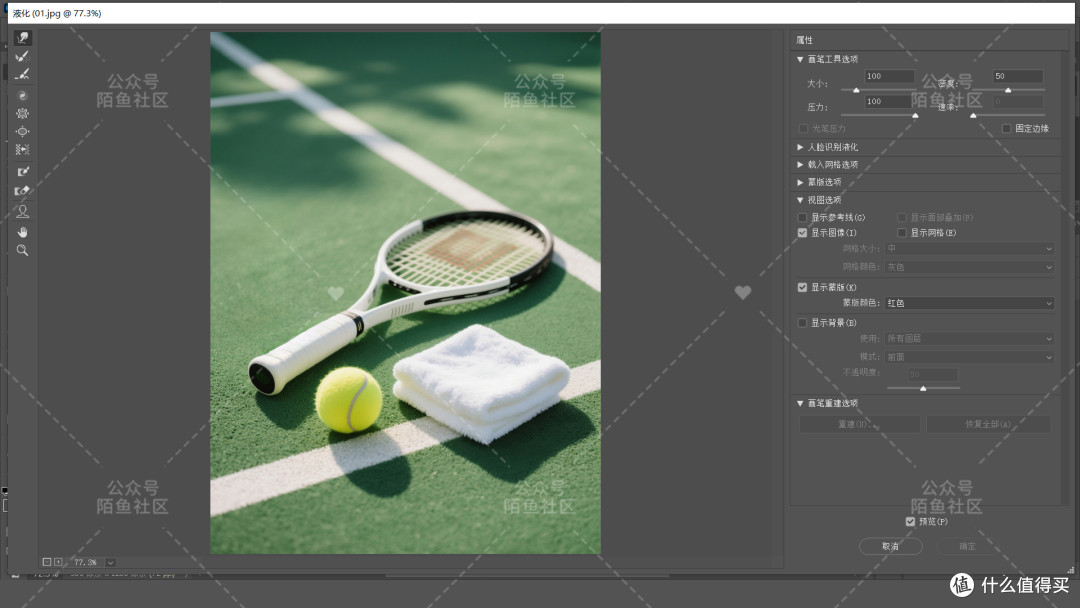Screen dimensions: 1080x608
Task: Click the 不透明度 value field
Action: tap(933, 374)
